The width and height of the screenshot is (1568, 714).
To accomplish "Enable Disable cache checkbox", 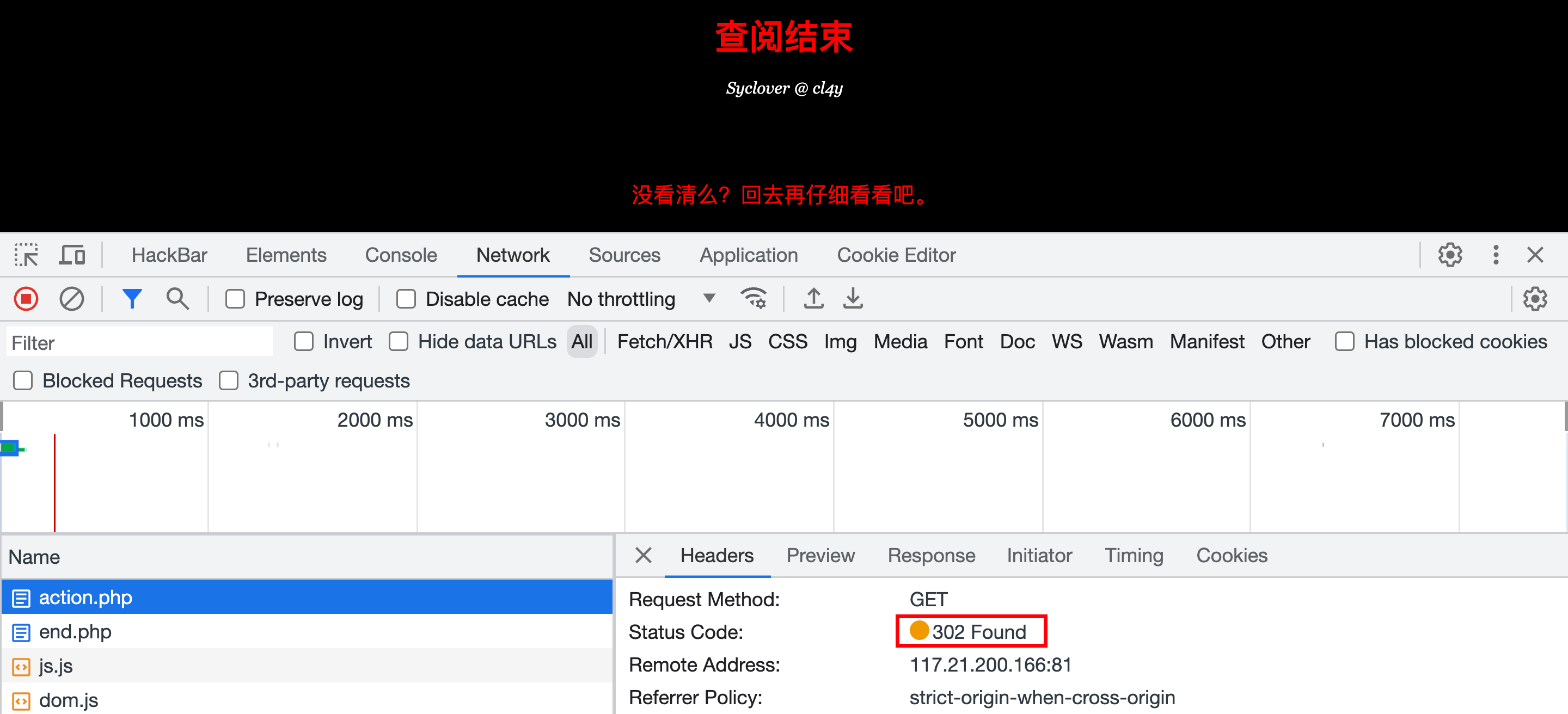I will coord(406,299).
